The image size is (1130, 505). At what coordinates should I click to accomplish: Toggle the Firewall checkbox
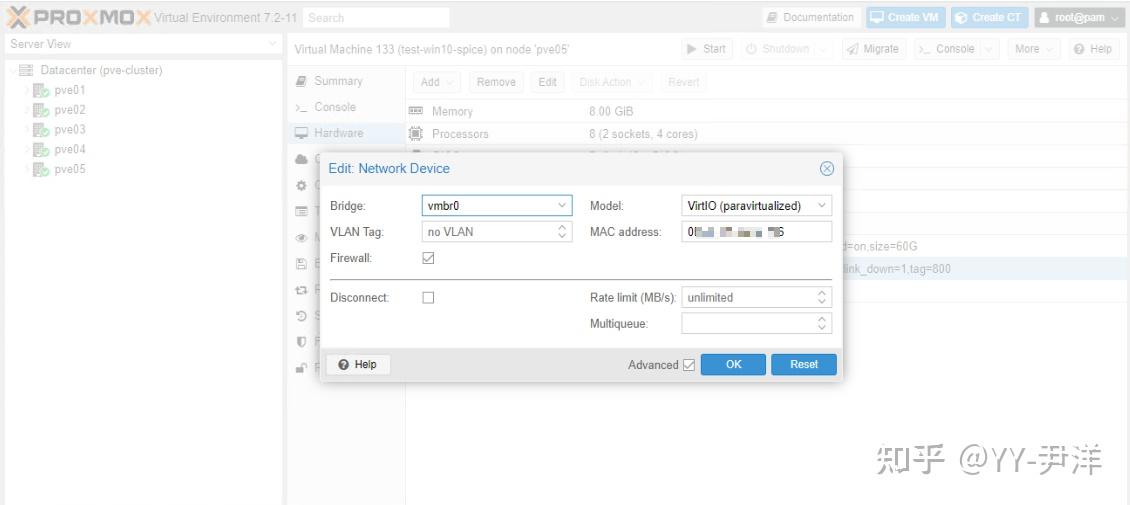(428, 258)
